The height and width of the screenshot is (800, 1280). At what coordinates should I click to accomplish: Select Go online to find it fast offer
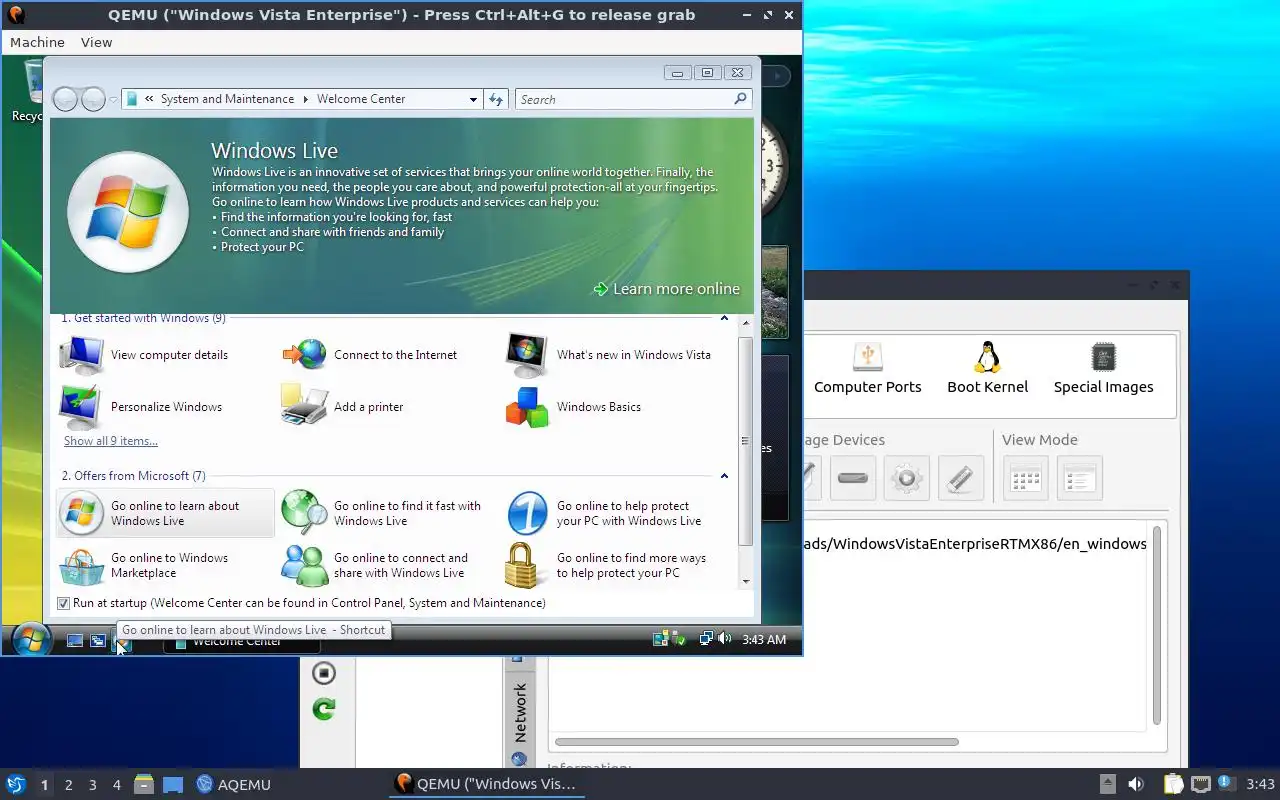[382, 513]
